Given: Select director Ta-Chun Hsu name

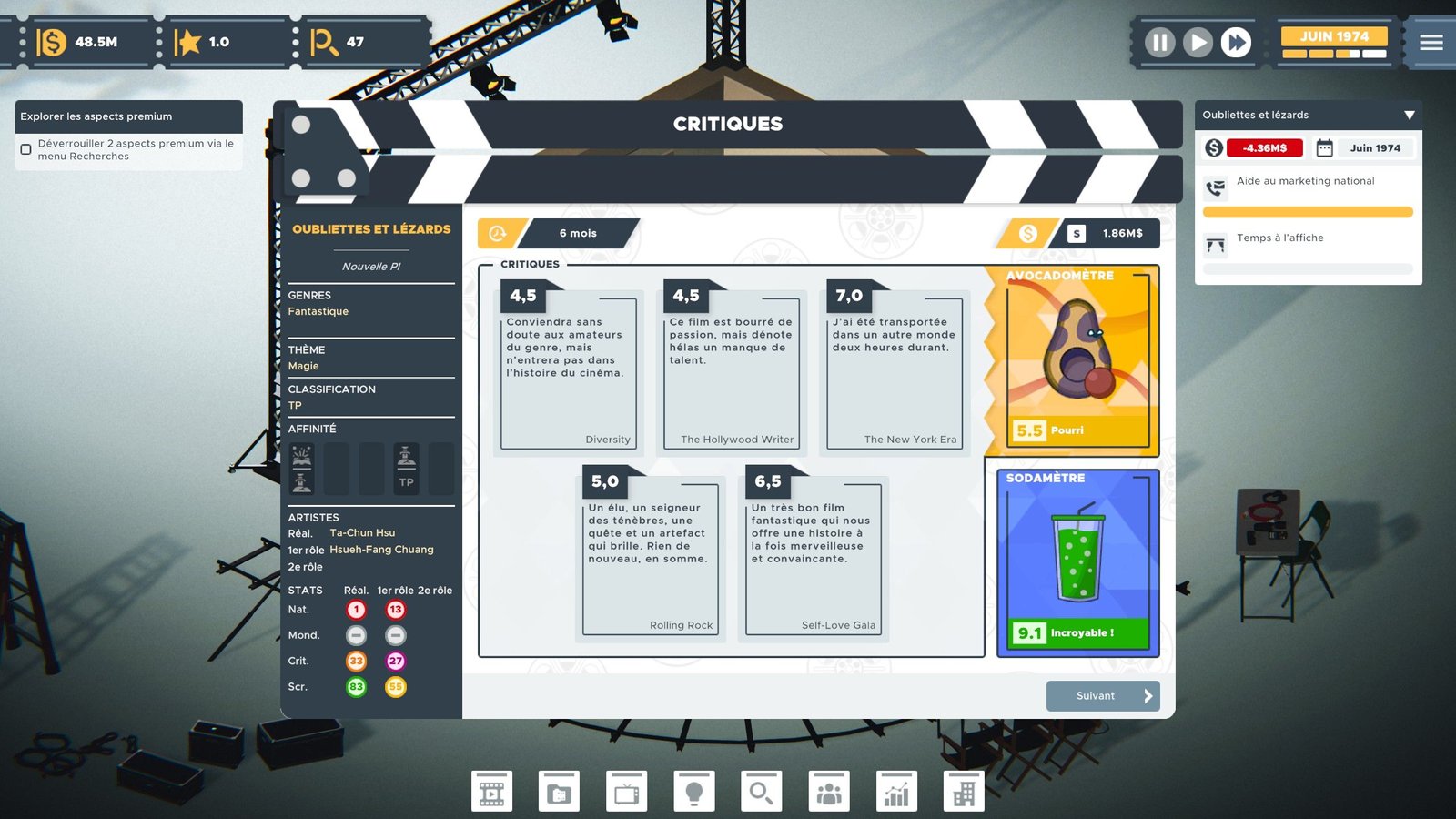Looking at the screenshot, I should (362, 533).
